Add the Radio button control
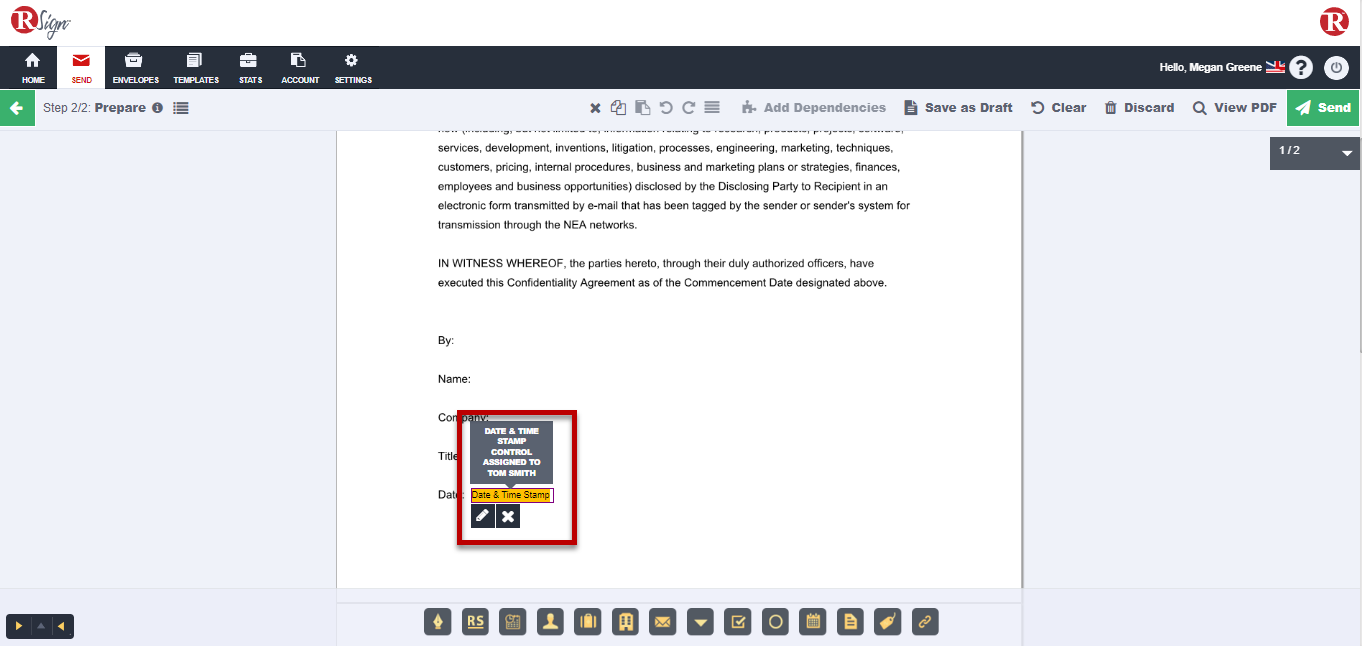Image resolution: width=1362 pixels, height=646 pixels. tap(775, 622)
